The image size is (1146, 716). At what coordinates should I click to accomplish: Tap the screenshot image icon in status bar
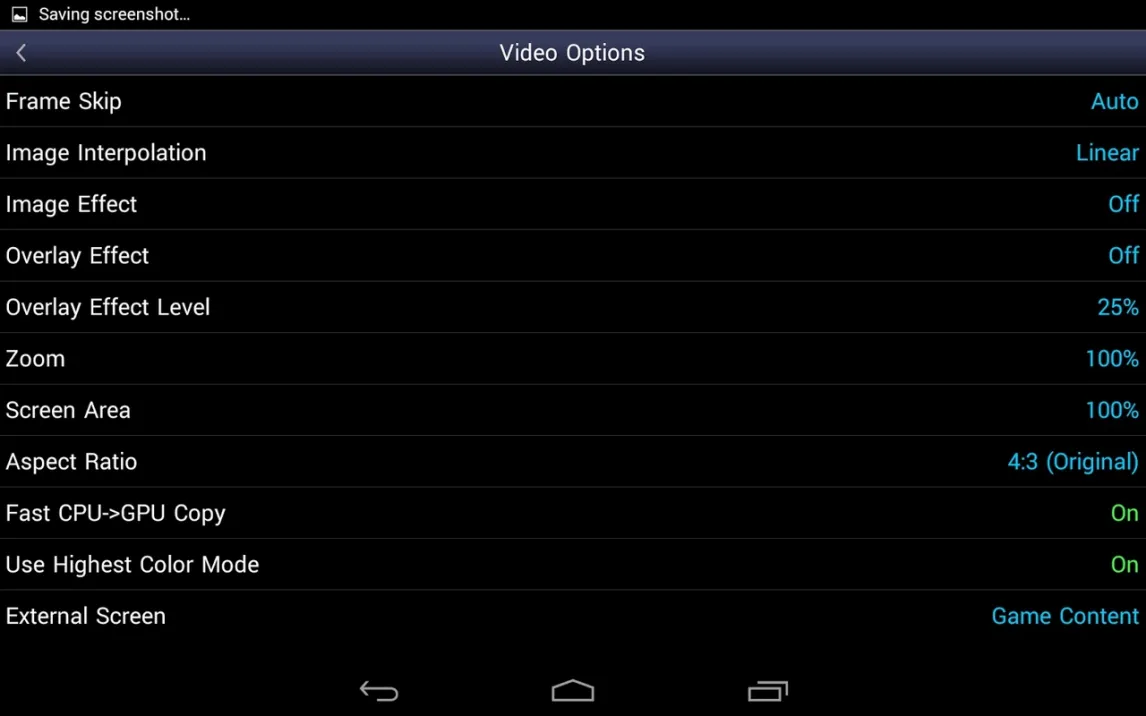pos(20,14)
